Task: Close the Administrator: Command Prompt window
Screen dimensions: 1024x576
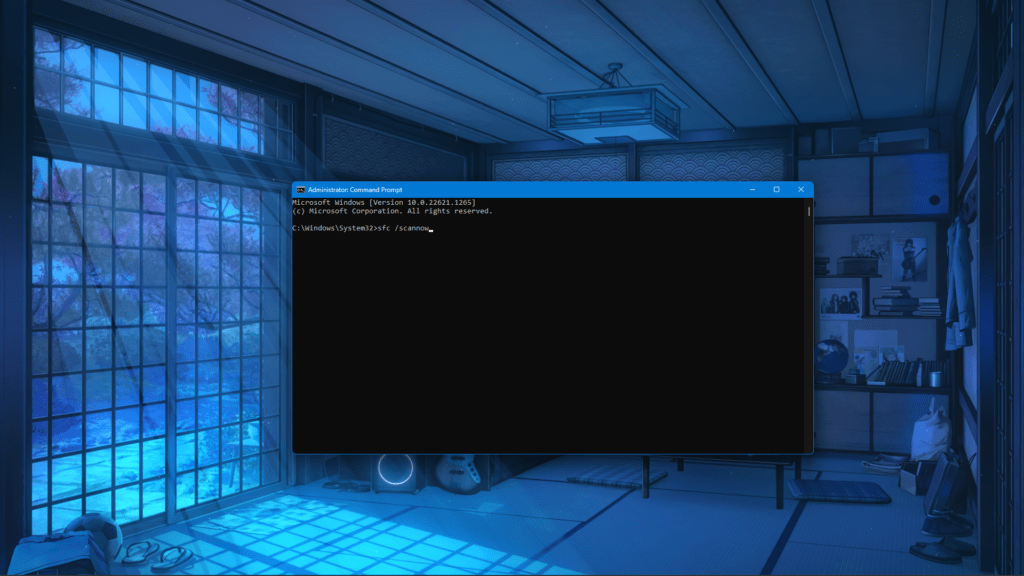Action: pyautogui.click(x=801, y=189)
